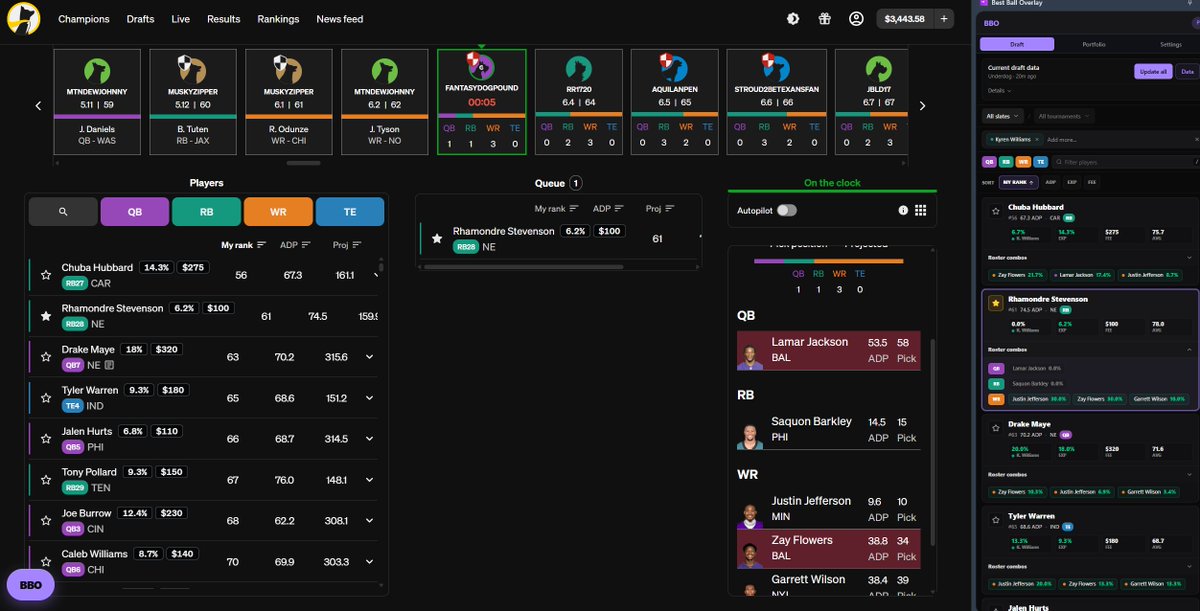1200x611 pixels.
Task: Star Joe Burrow in the player list
Action: pos(46,520)
